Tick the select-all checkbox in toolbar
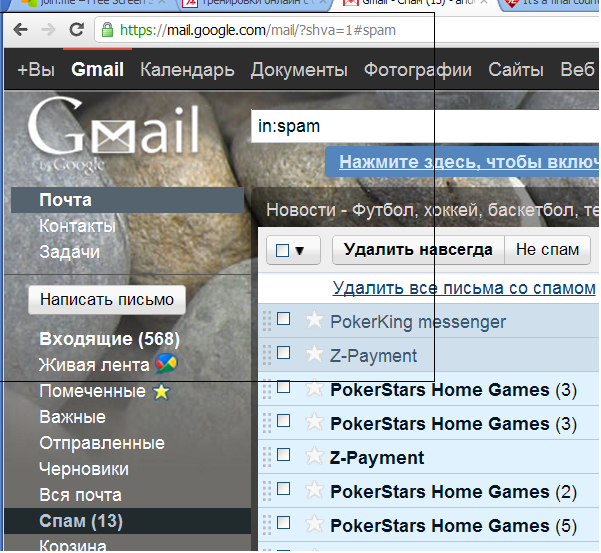This screenshot has height=553, width=601. point(282,251)
